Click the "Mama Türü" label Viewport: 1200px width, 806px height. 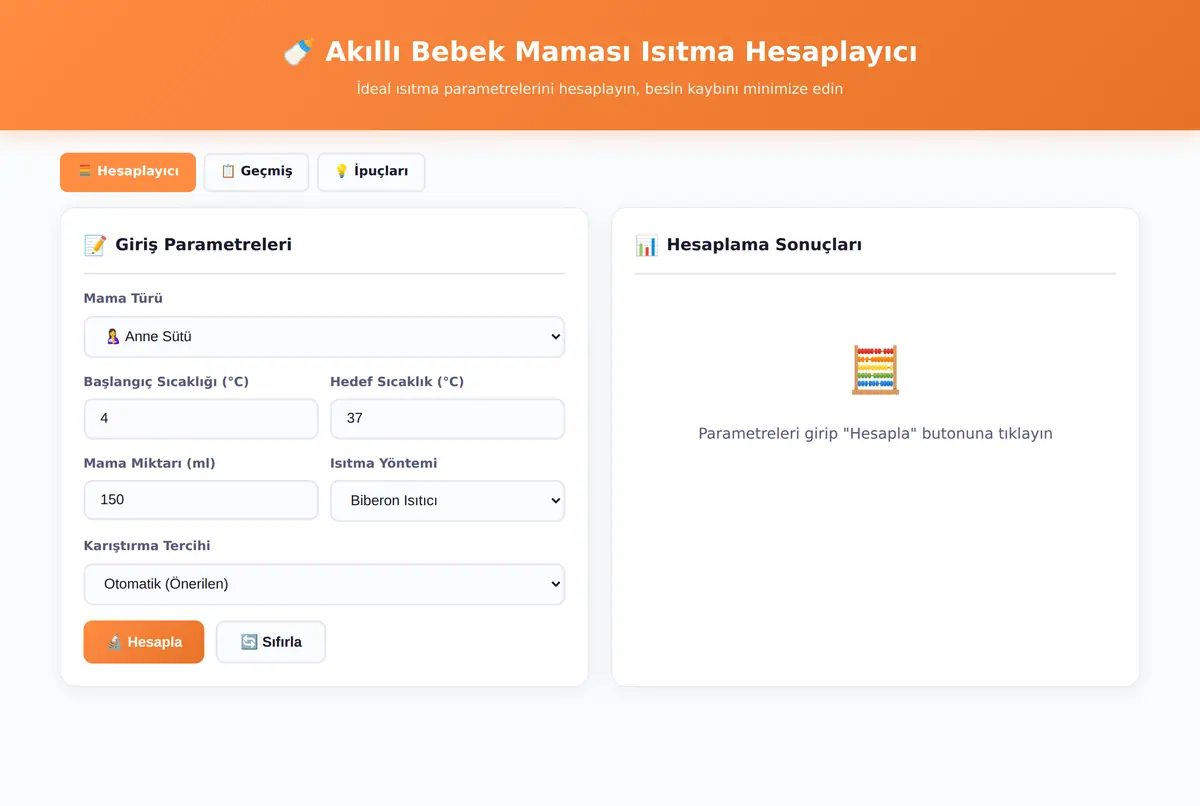pos(123,298)
